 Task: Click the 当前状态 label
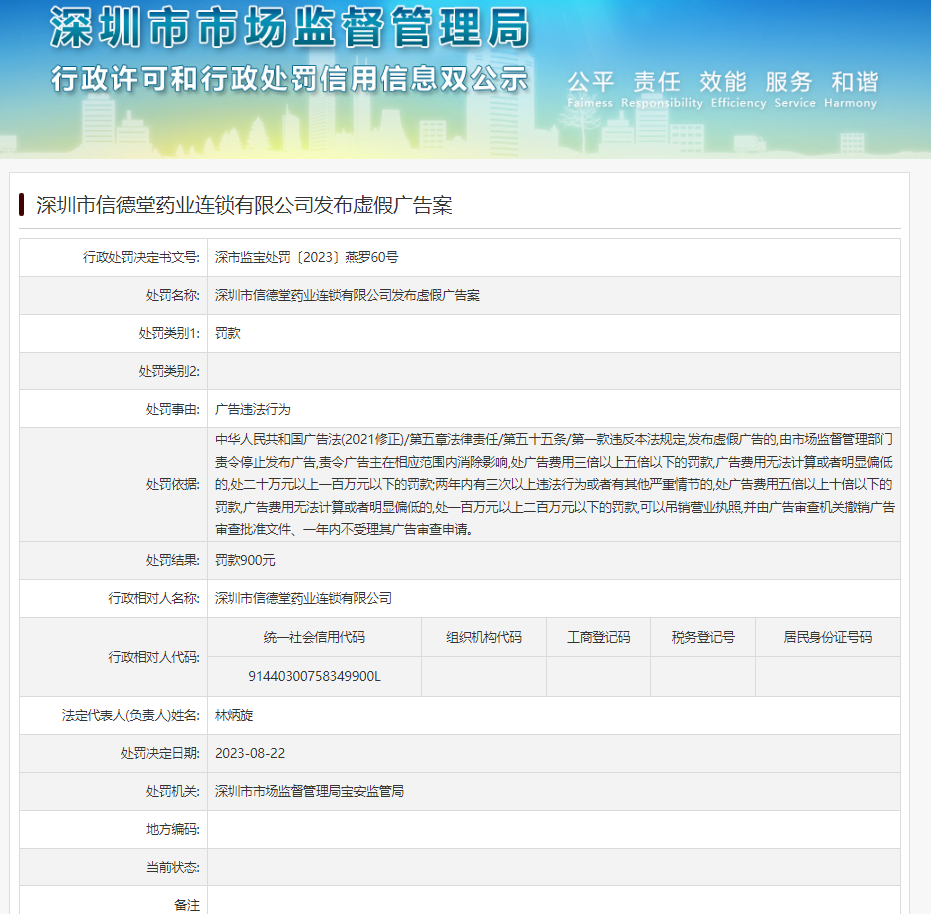(173, 867)
